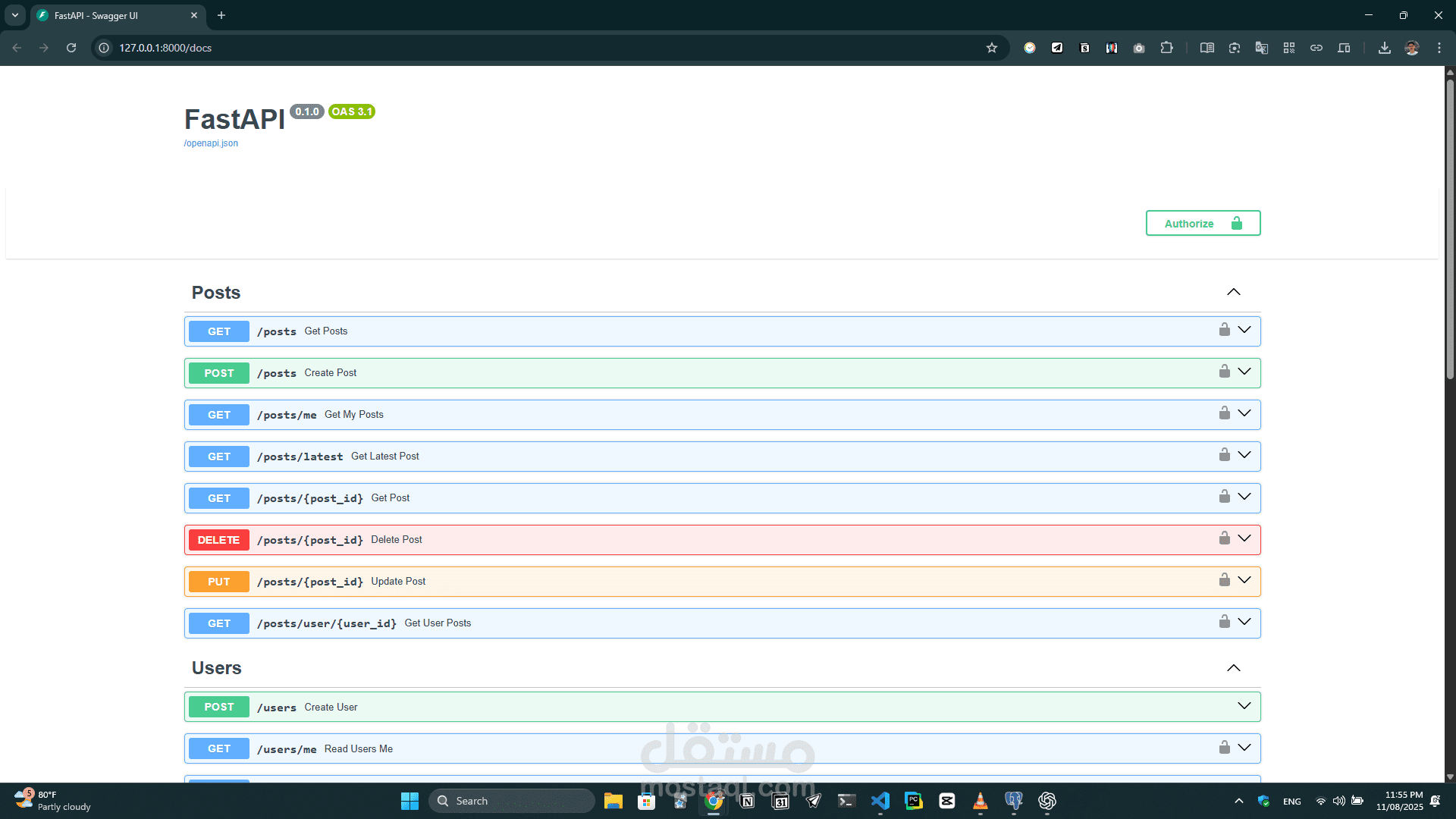The image size is (1456, 819).
Task: Bookmark page with the star icon
Action: click(991, 48)
